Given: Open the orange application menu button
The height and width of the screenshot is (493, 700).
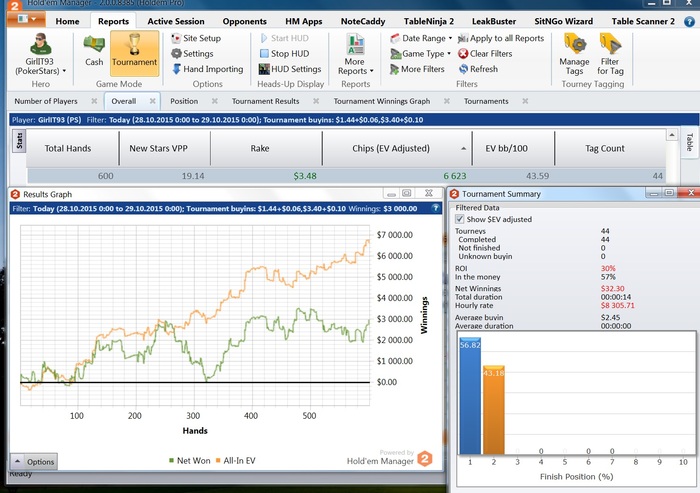Looking at the screenshot, I should [x=26, y=19].
